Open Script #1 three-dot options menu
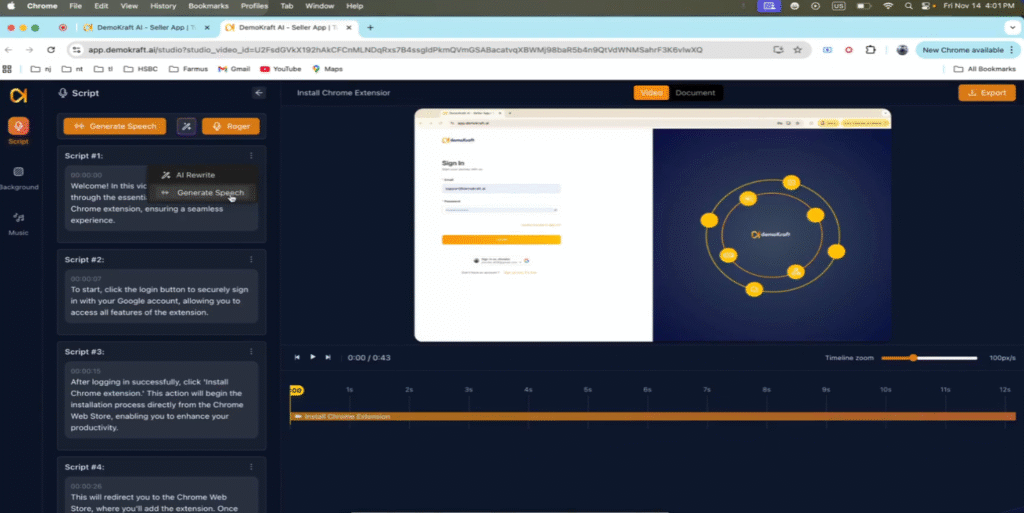The width and height of the screenshot is (1024, 513). (x=251, y=156)
